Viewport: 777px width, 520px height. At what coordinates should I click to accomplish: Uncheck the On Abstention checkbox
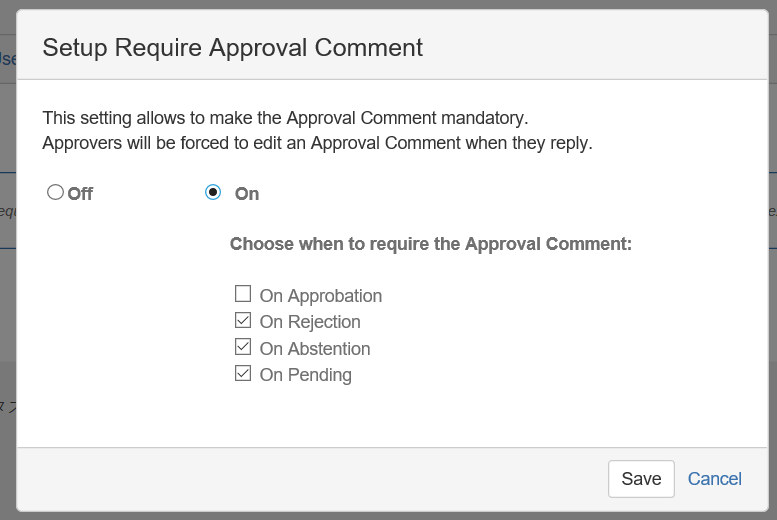click(242, 347)
